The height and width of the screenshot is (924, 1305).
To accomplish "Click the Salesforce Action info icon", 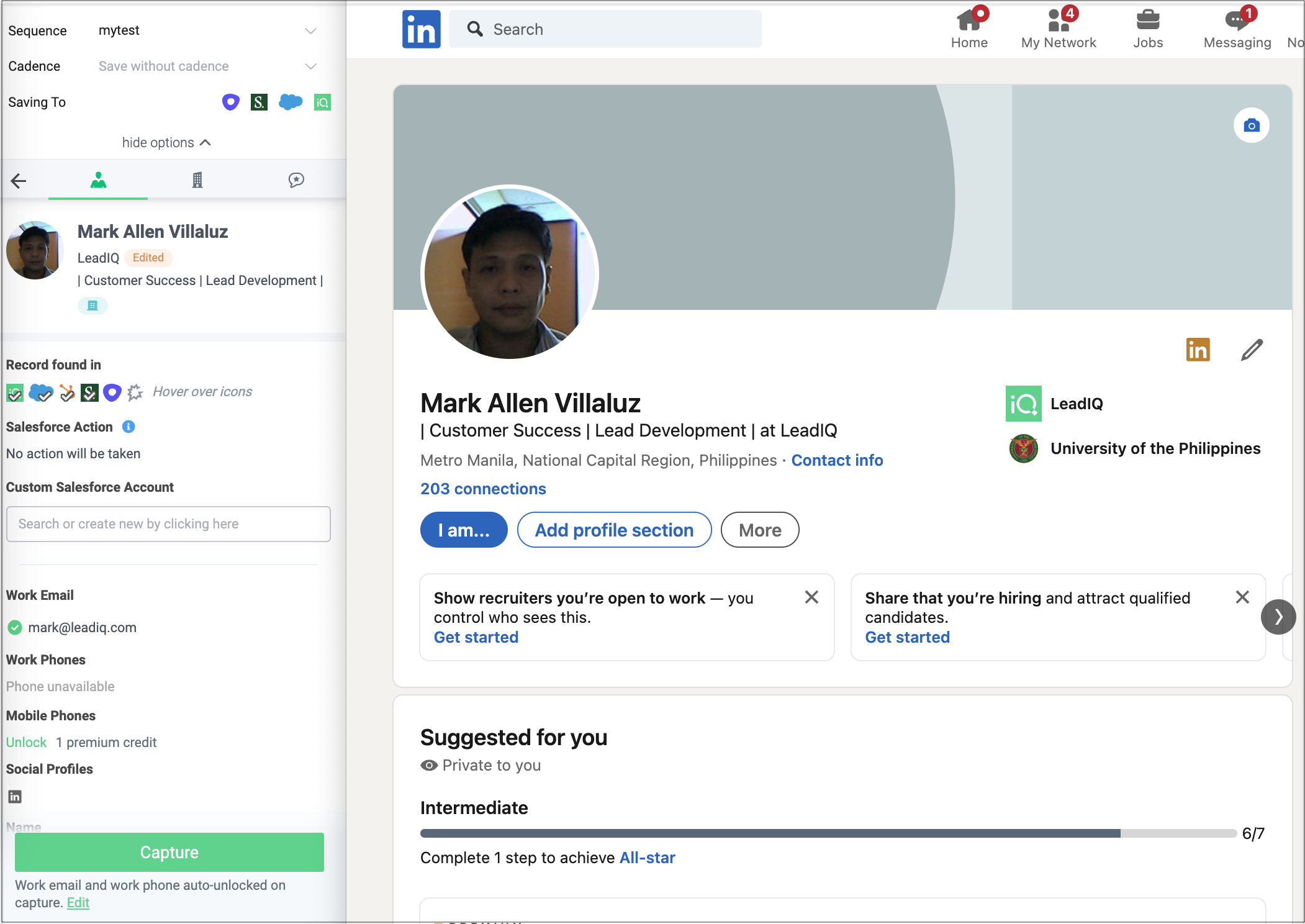I will tap(129, 427).
